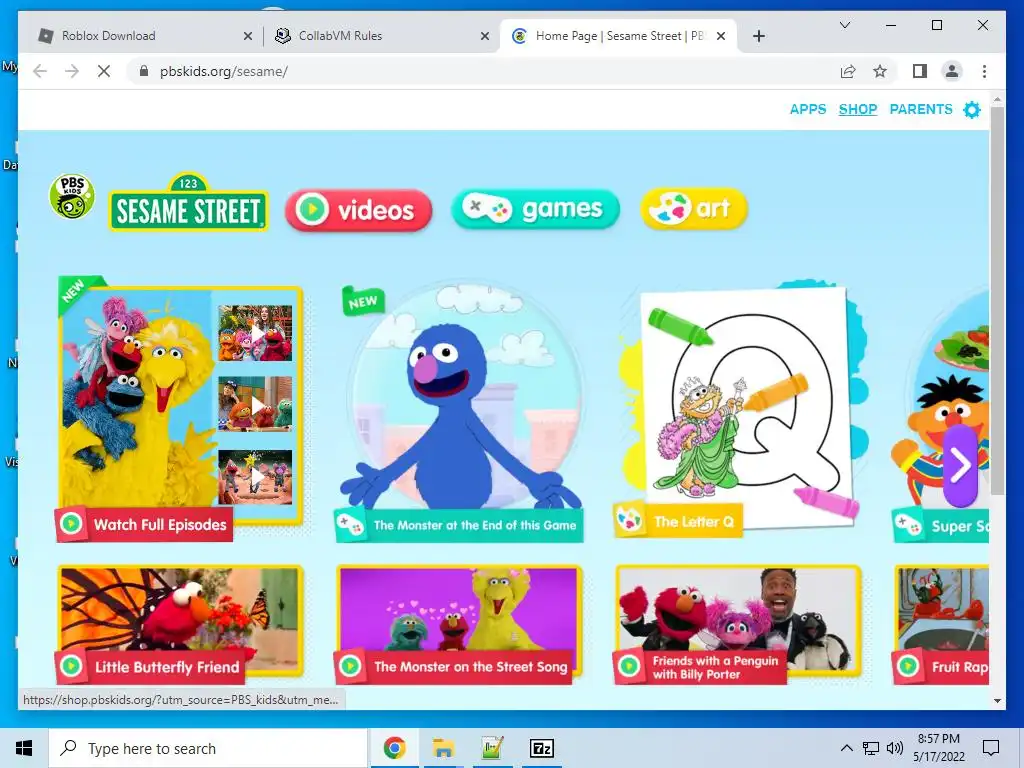The width and height of the screenshot is (1024, 768).
Task: Open File Explorer from the taskbar
Action: click(443, 748)
